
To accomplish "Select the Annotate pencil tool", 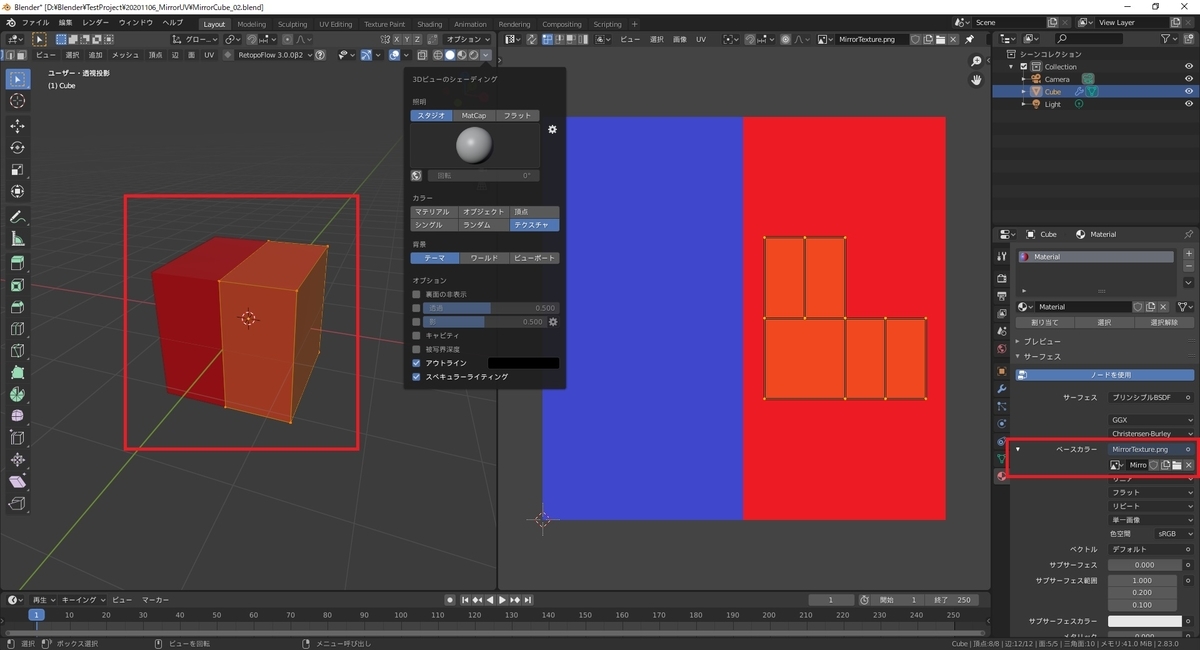I will (x=17, y=217).
